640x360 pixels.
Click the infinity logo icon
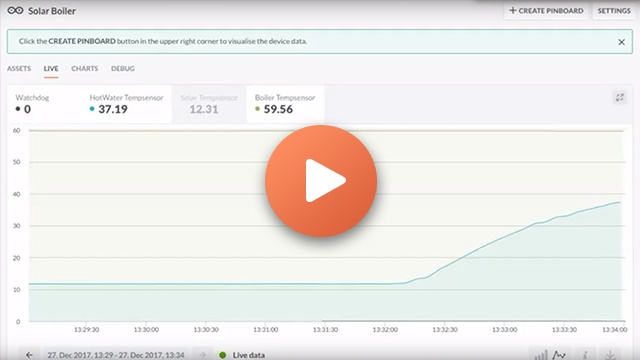coord(15,11)
